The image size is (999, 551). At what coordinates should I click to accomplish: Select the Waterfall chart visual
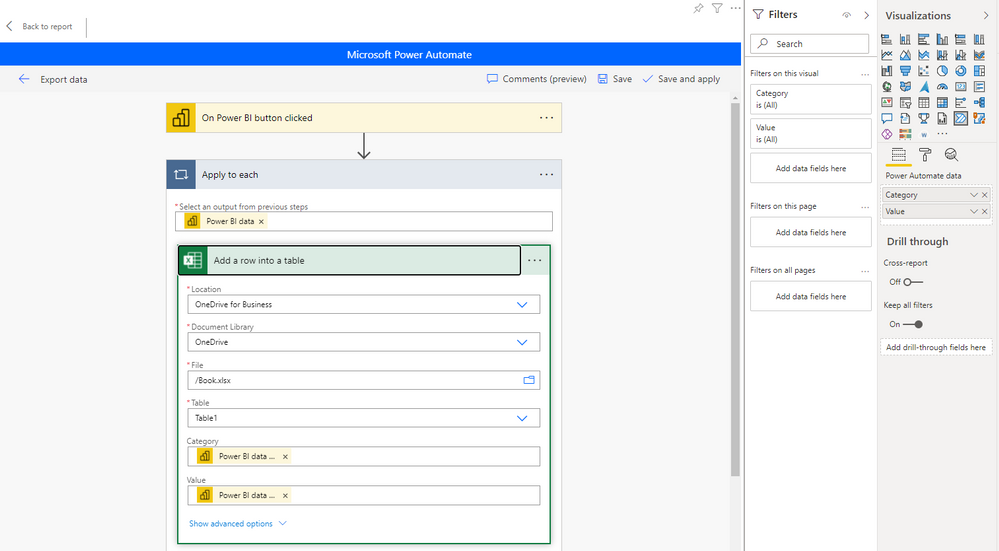tap(887, 71)
